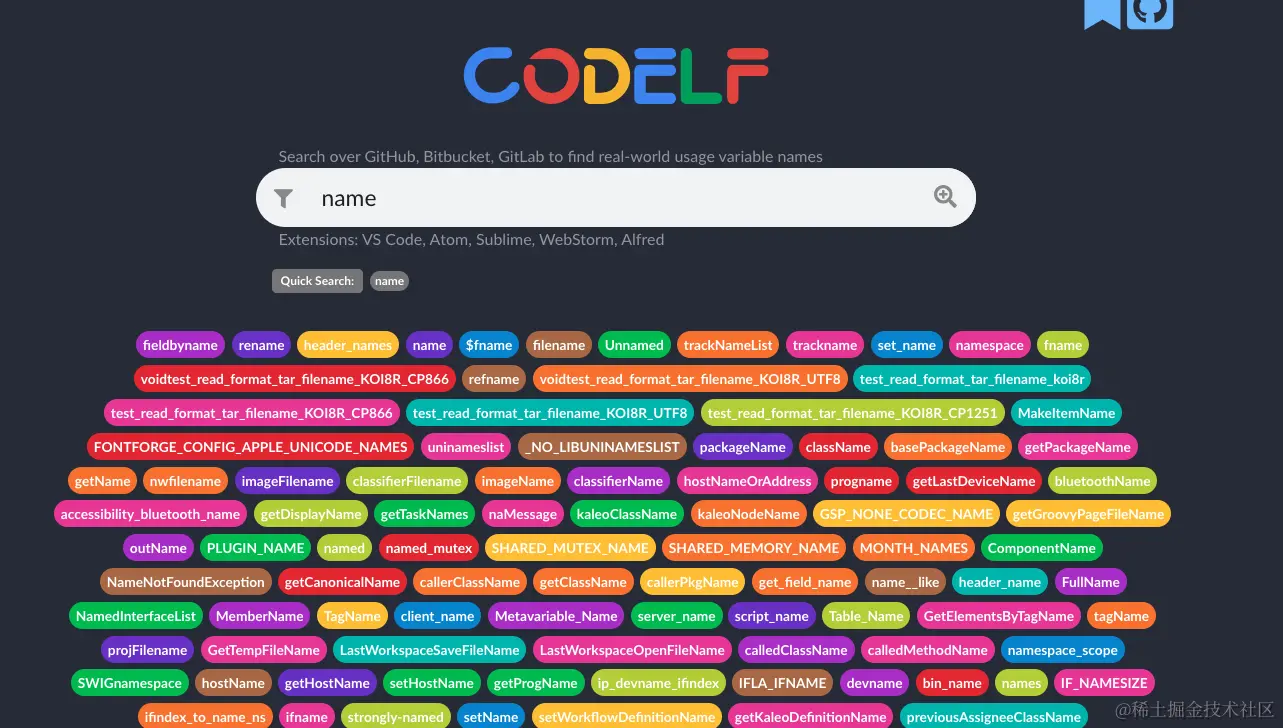Select the "SHARED_MEMORY_NAME" tag
The image size is (1283, 728).
point(754,548)
